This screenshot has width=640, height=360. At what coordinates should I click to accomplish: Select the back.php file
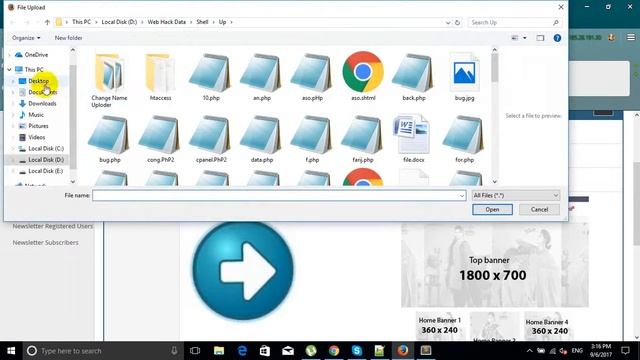(x=413, y=77)
